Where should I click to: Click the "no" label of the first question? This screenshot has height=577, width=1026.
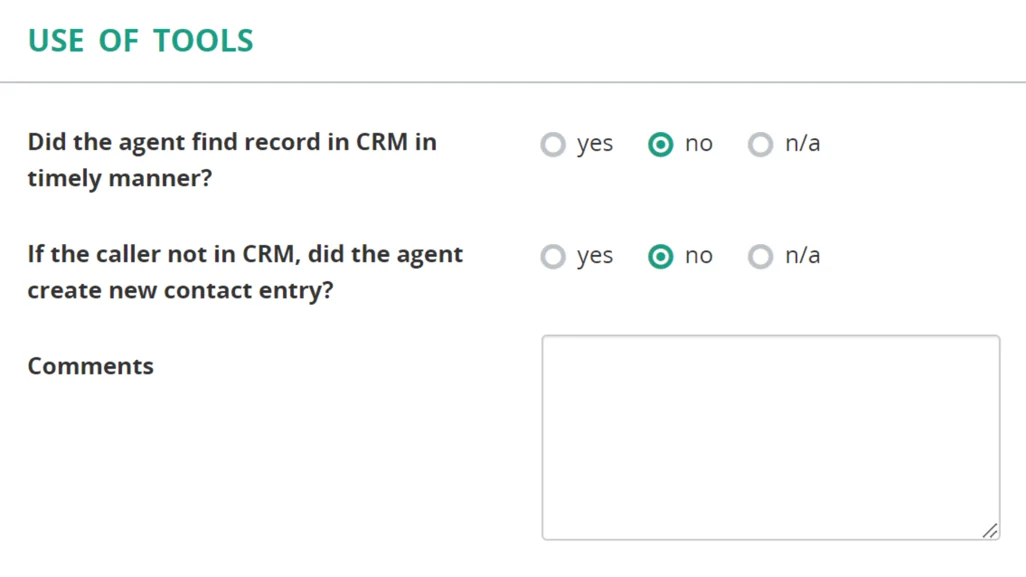698,144
